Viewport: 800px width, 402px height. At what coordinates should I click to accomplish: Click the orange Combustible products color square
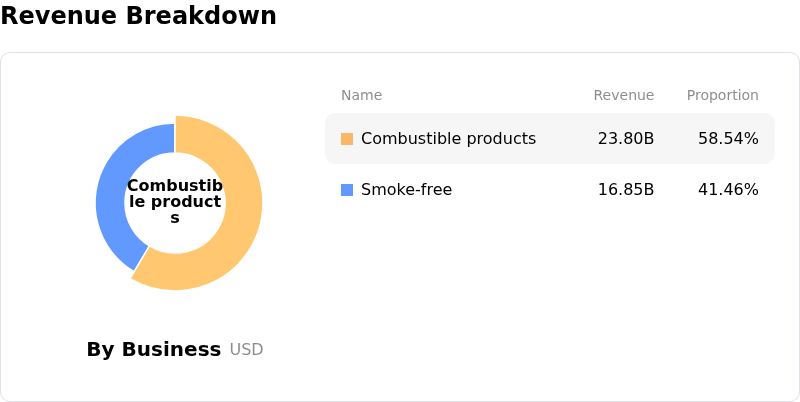347,139
